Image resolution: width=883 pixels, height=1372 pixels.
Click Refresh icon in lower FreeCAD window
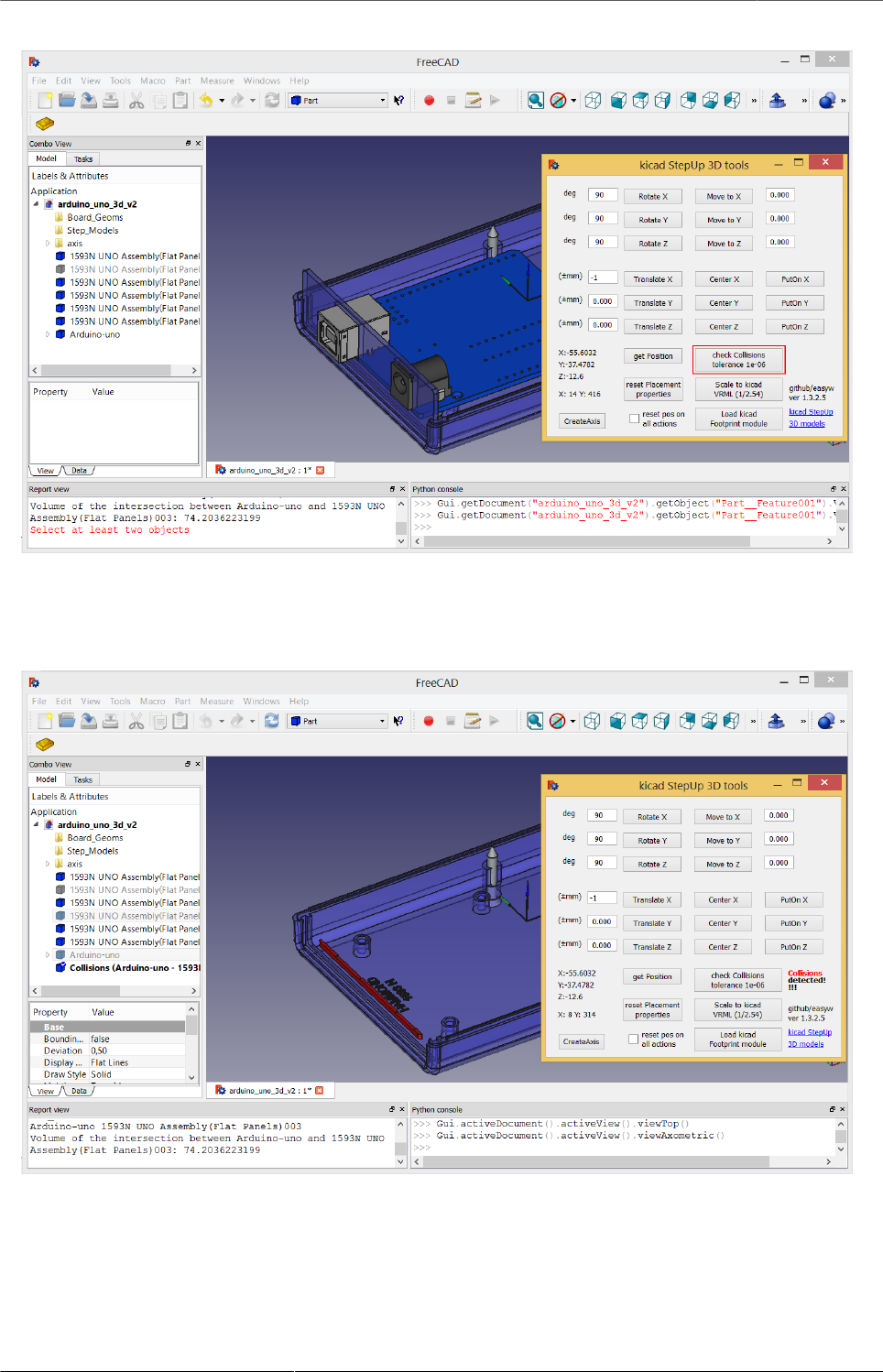click(x=272, y=721)
